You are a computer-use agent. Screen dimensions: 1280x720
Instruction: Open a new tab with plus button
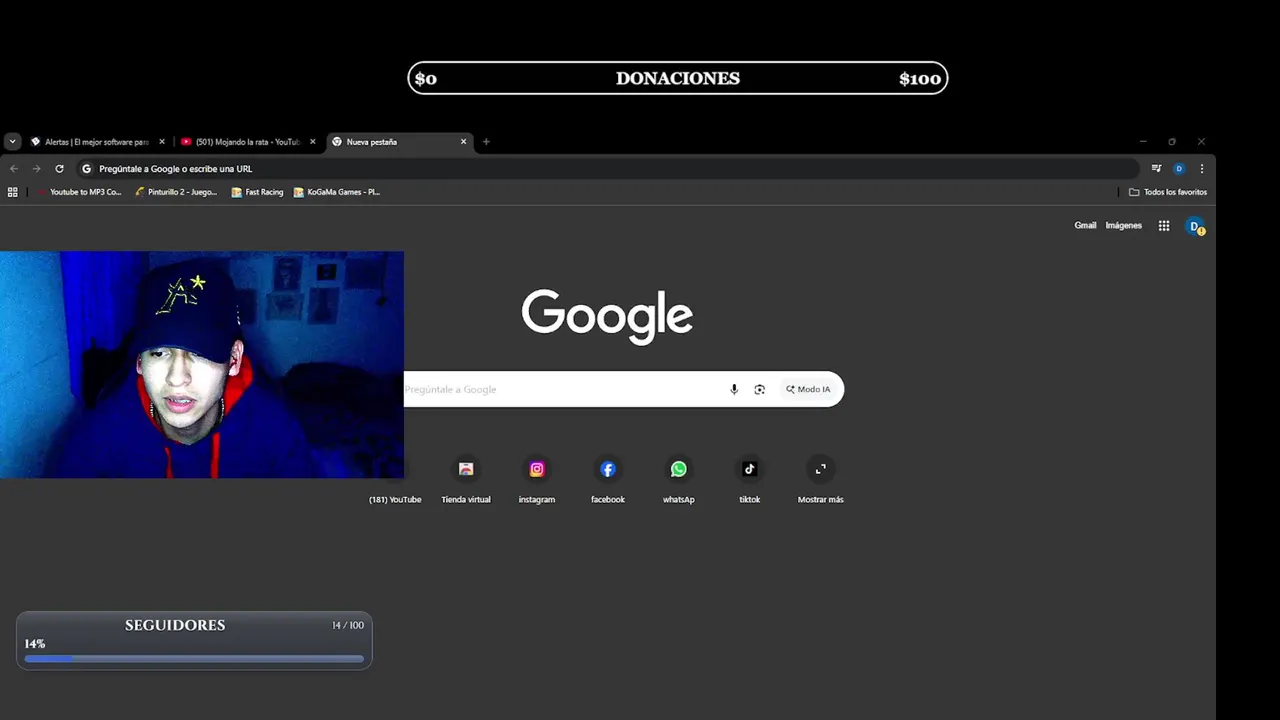[x=486, y=142]
